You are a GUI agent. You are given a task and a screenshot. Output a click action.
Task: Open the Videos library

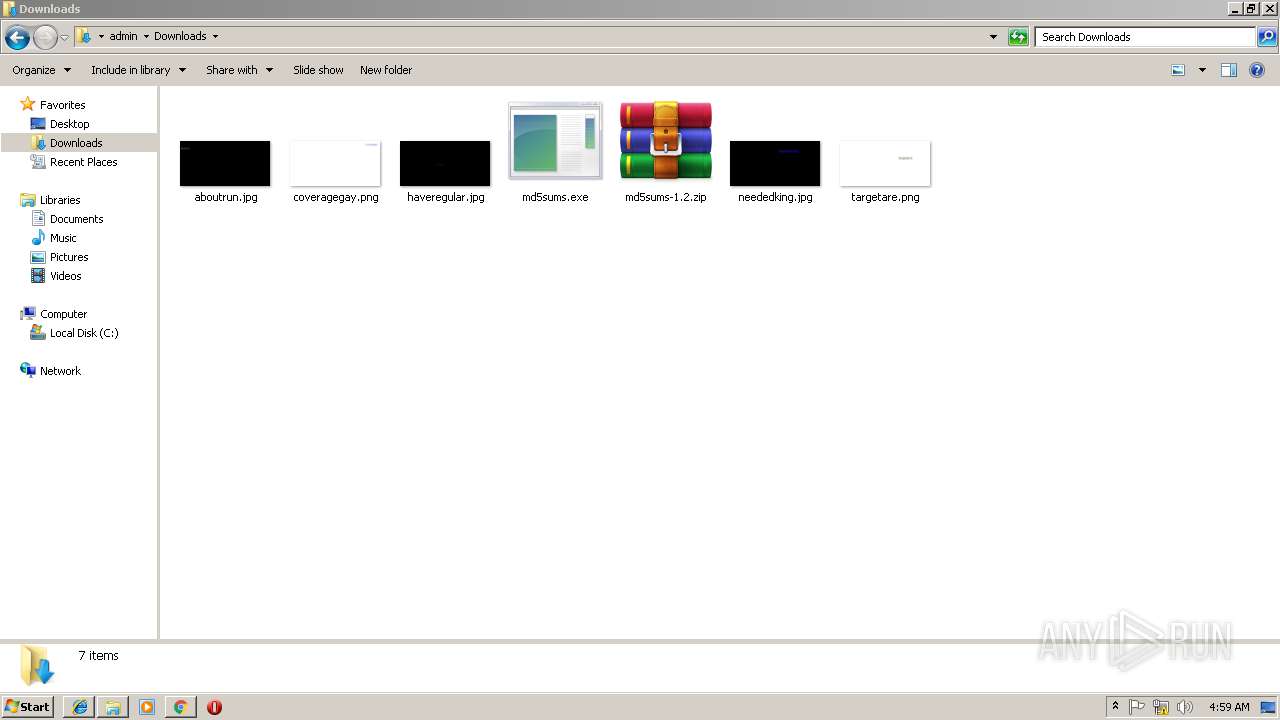(65, 276)
